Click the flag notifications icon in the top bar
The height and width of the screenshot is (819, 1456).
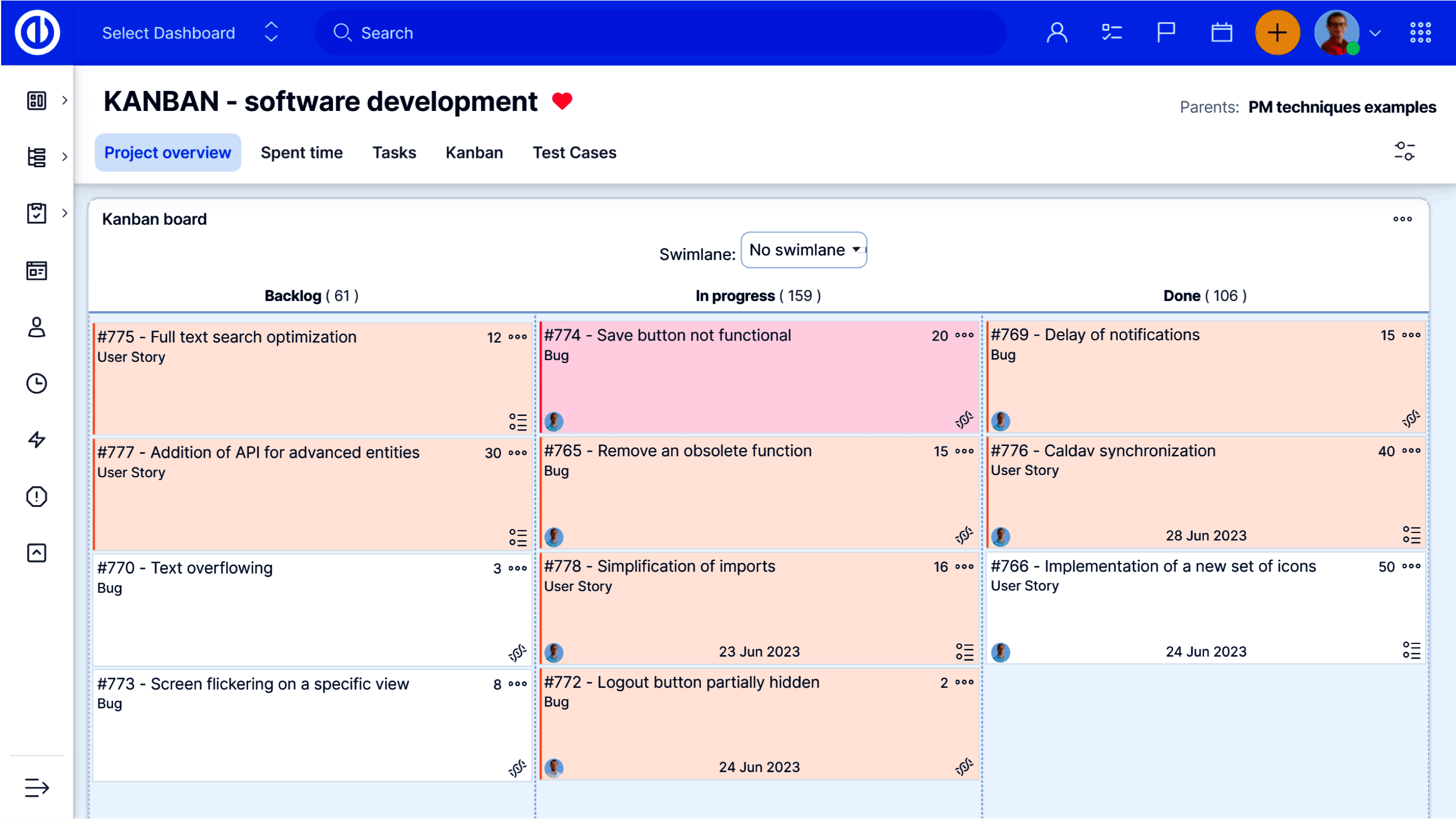point(1166,32)
